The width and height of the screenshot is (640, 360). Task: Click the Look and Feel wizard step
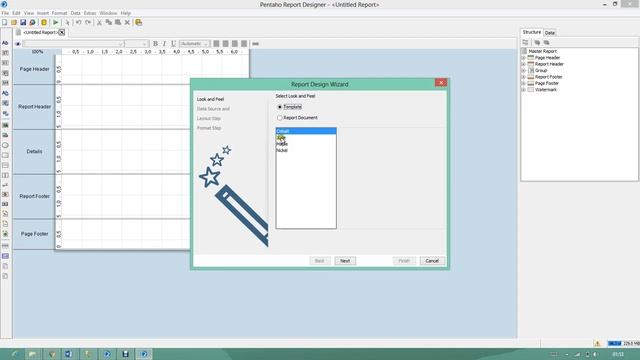point(211,99)
